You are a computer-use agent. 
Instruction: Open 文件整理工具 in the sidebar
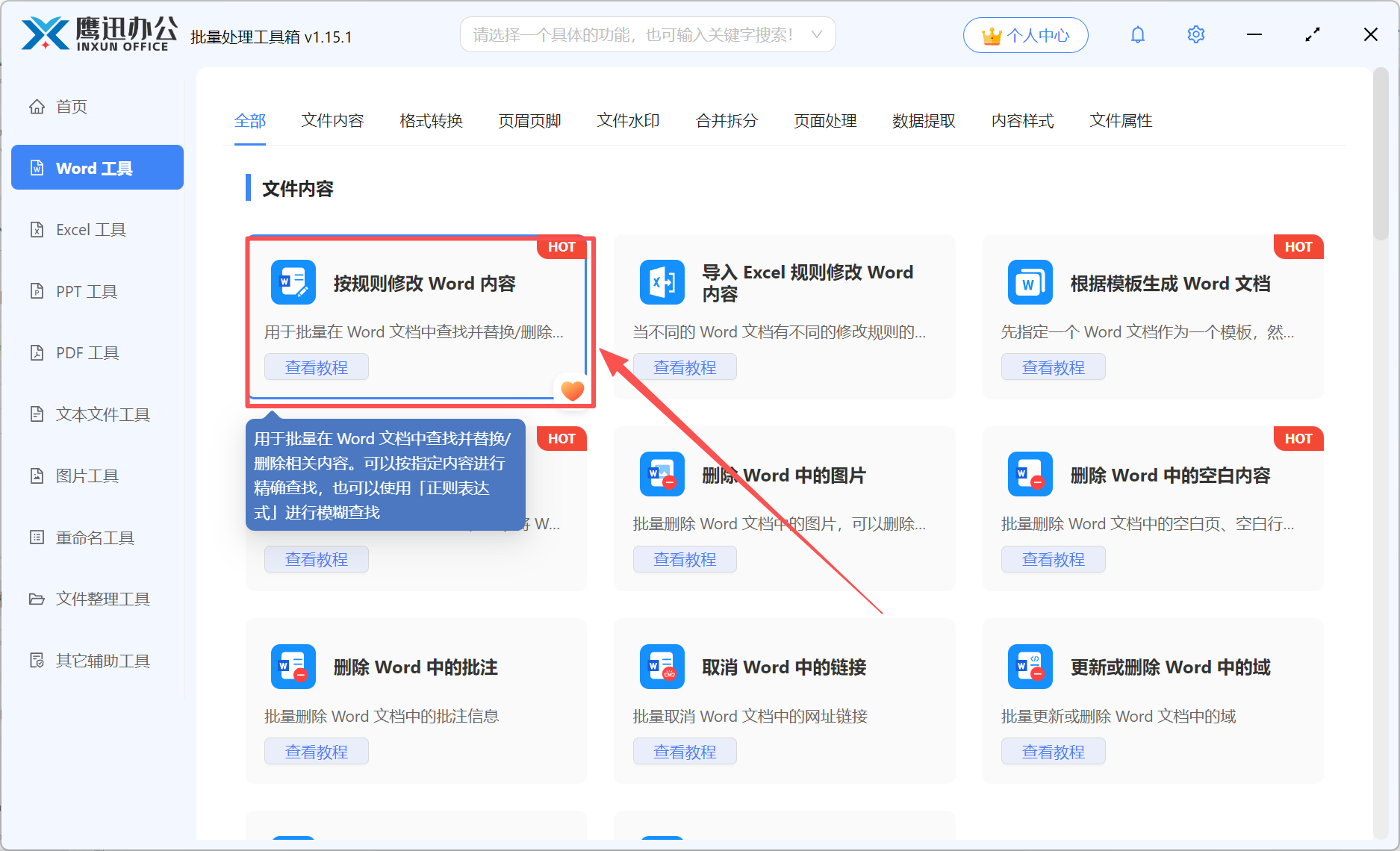[97, 599]
